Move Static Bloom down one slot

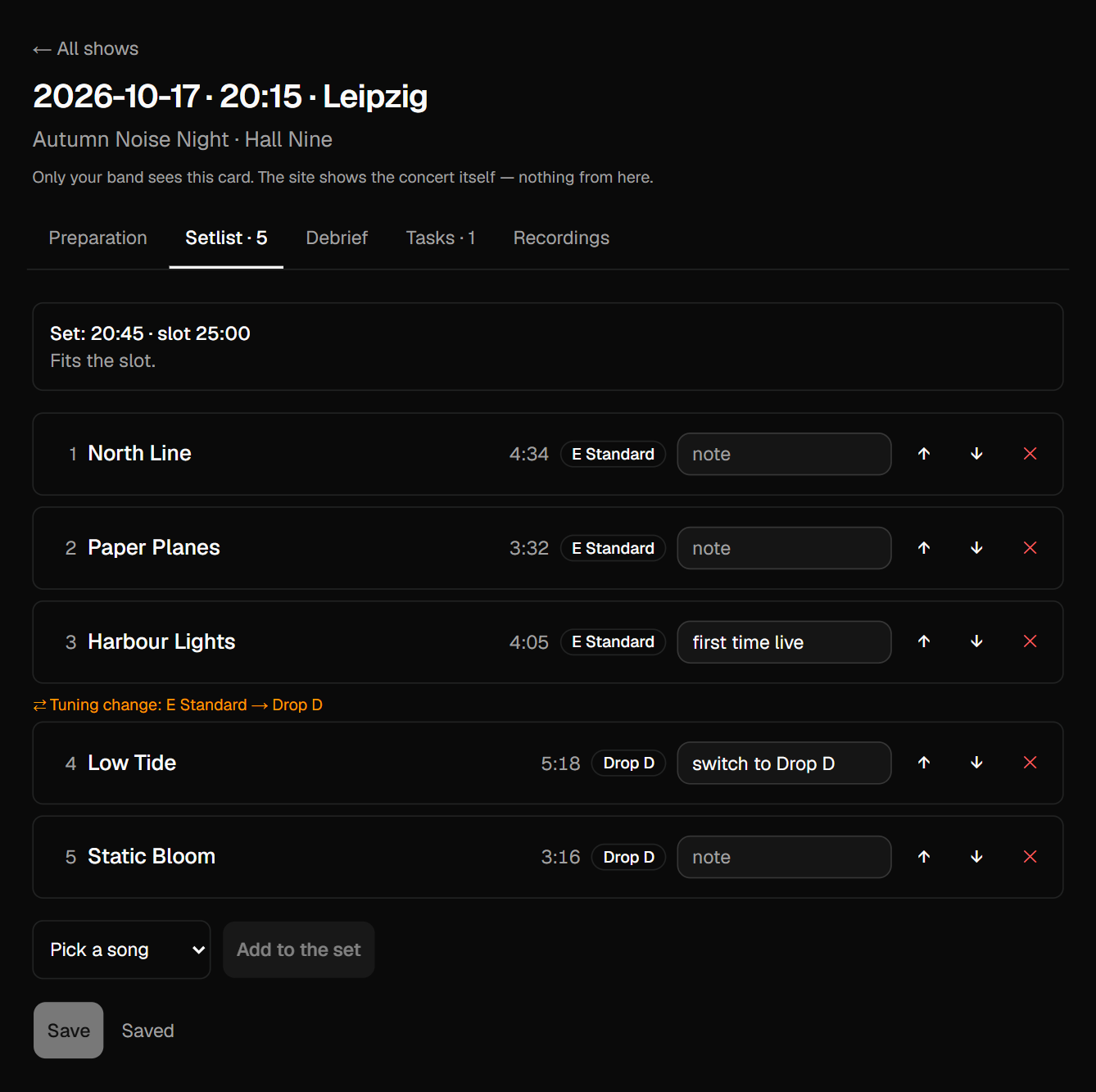(x=976, y=857)
